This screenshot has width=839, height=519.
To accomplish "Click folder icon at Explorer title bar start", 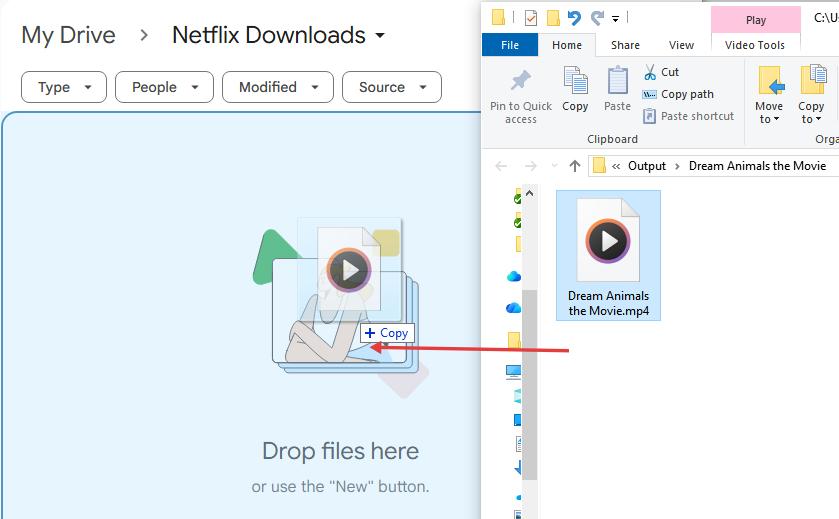I will pos(498,18).
